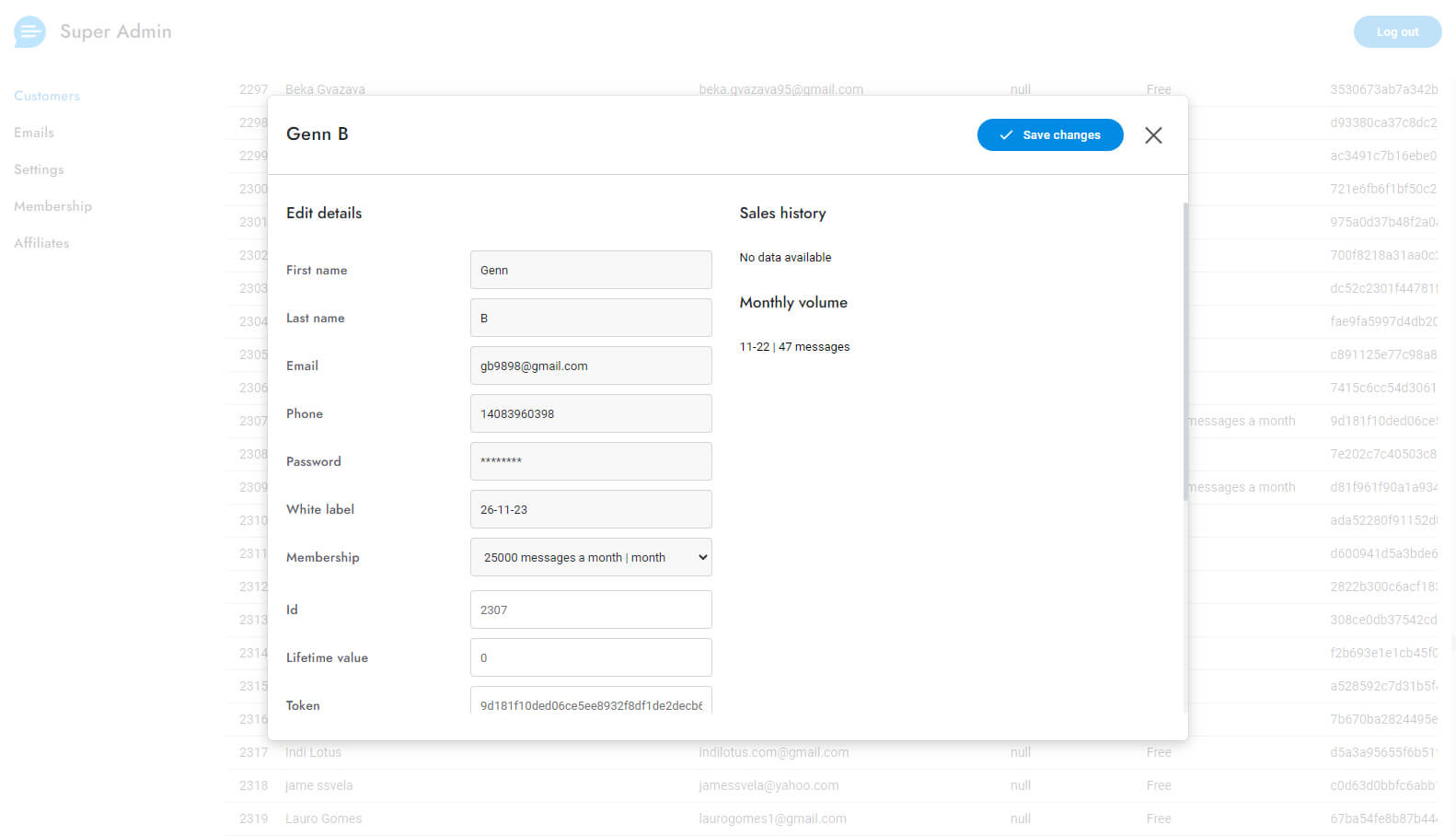
Task: Click the Token input field
Action: click(591, 702)
